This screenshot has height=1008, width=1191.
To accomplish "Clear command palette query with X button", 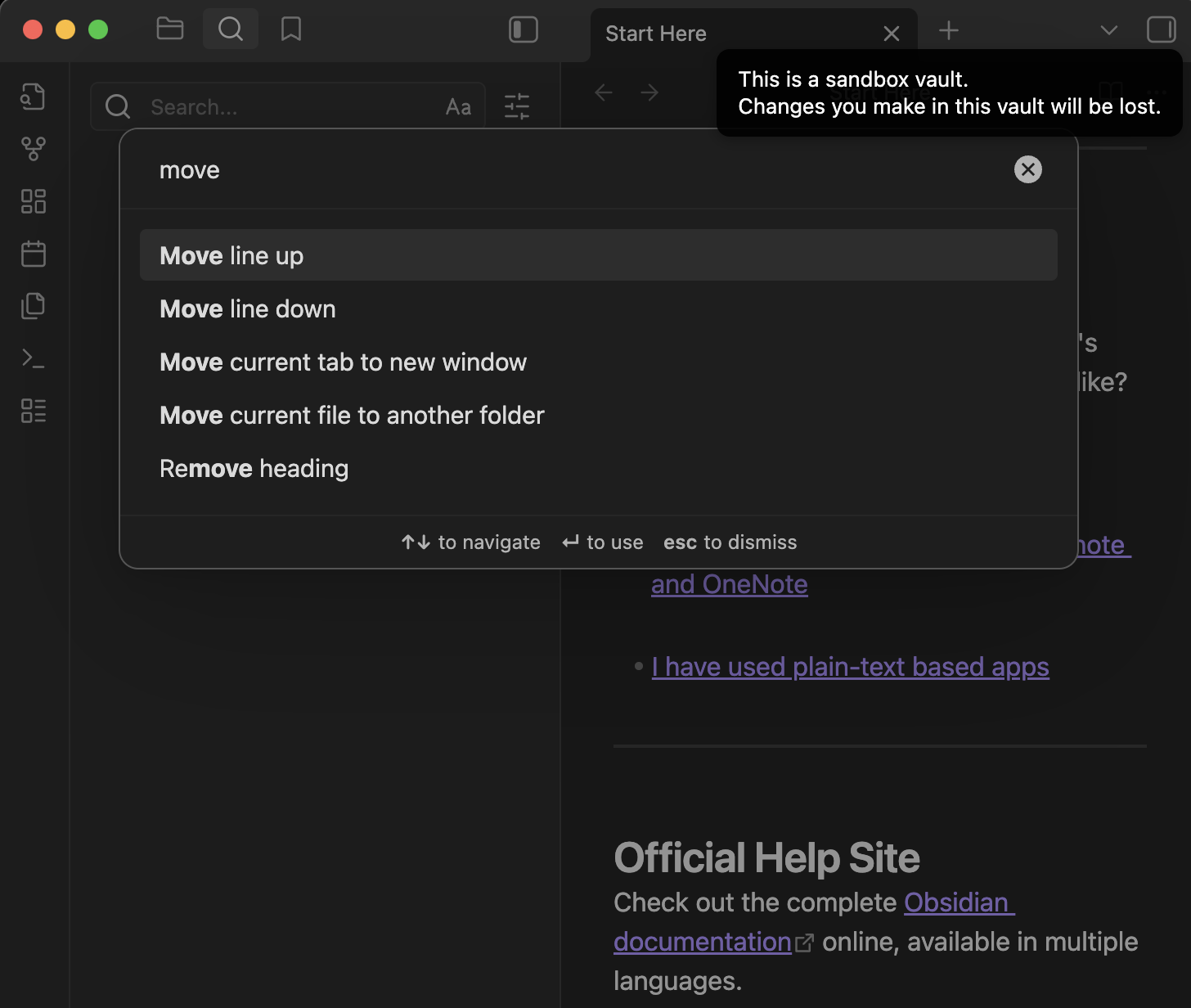I will tap(1028, 169).
